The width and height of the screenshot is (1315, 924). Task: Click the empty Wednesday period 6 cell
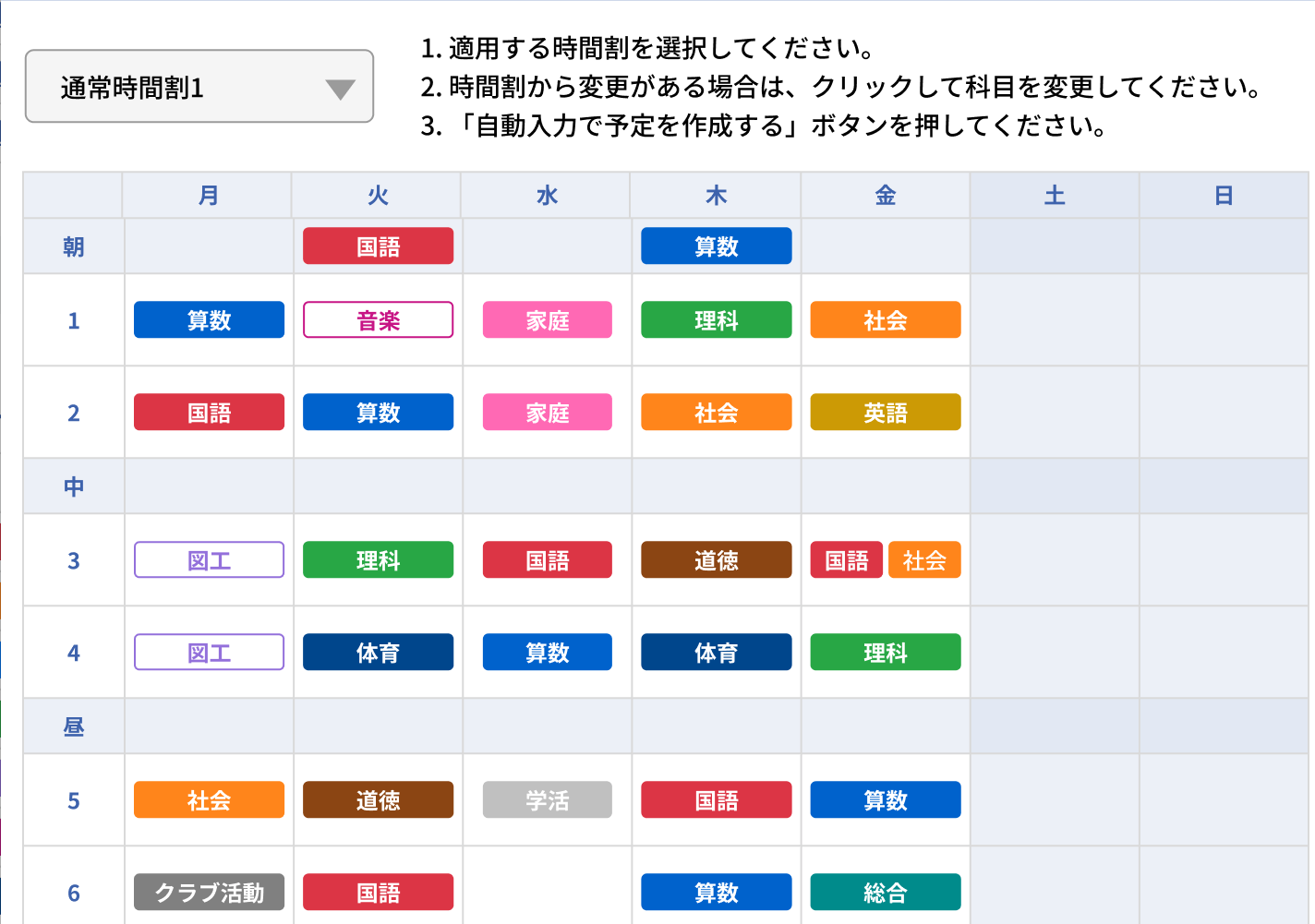(547, 888)
